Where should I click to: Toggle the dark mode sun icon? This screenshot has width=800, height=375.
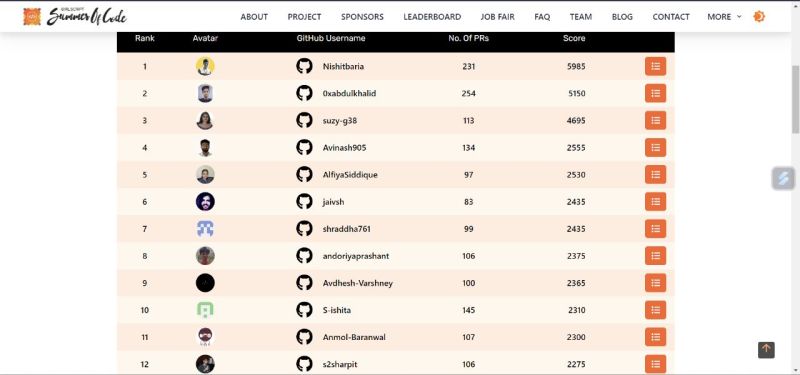click(759, 16)
